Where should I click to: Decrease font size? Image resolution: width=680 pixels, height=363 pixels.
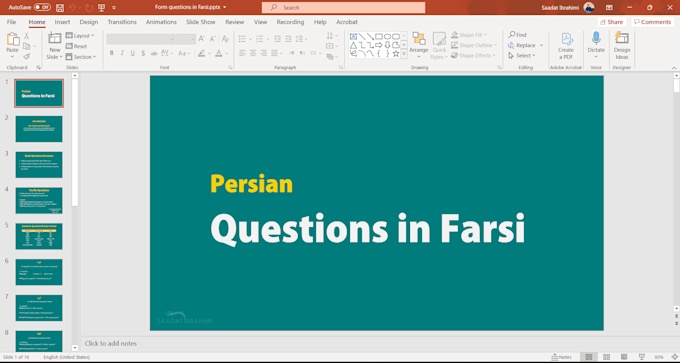tap(212, 39)
